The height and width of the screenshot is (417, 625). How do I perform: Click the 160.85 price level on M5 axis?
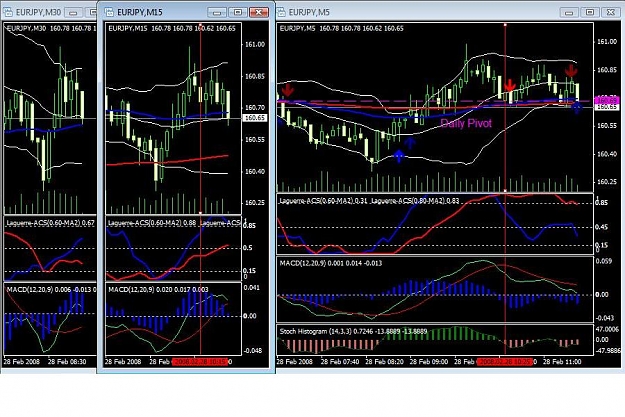click(606, 70)
